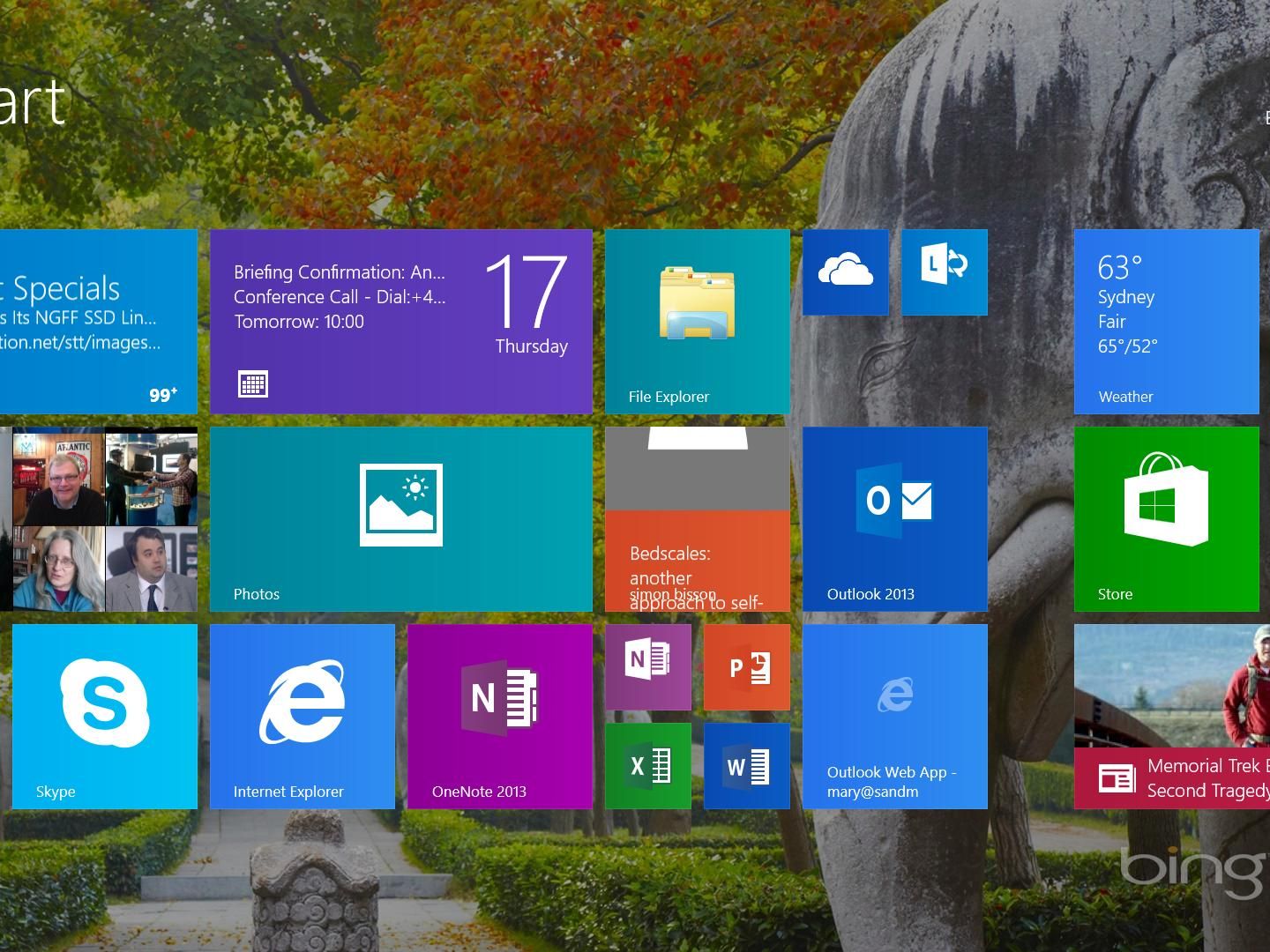Open Internet Explorer tile
This screenshot has height=952, width=1270.
click(303, 717)
